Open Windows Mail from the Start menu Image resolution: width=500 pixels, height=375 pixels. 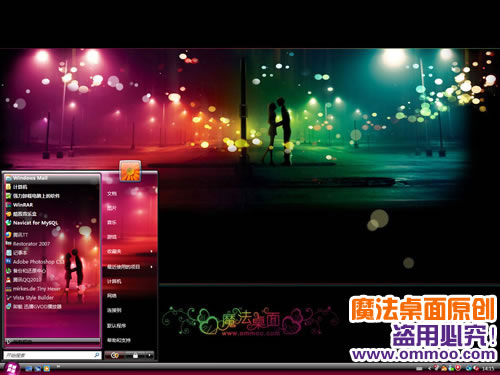click(52, 178)
